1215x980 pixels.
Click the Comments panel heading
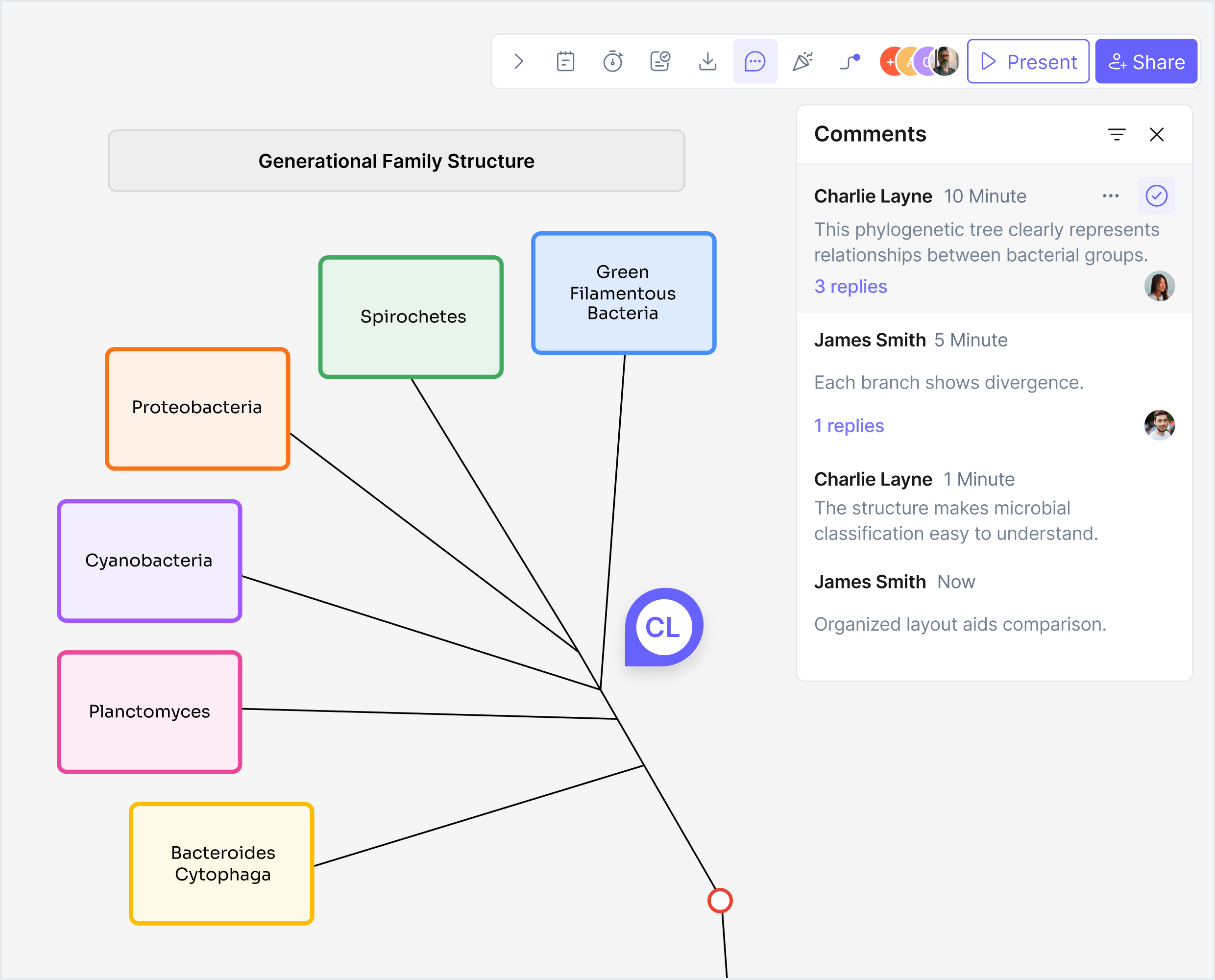pos(870,134)
